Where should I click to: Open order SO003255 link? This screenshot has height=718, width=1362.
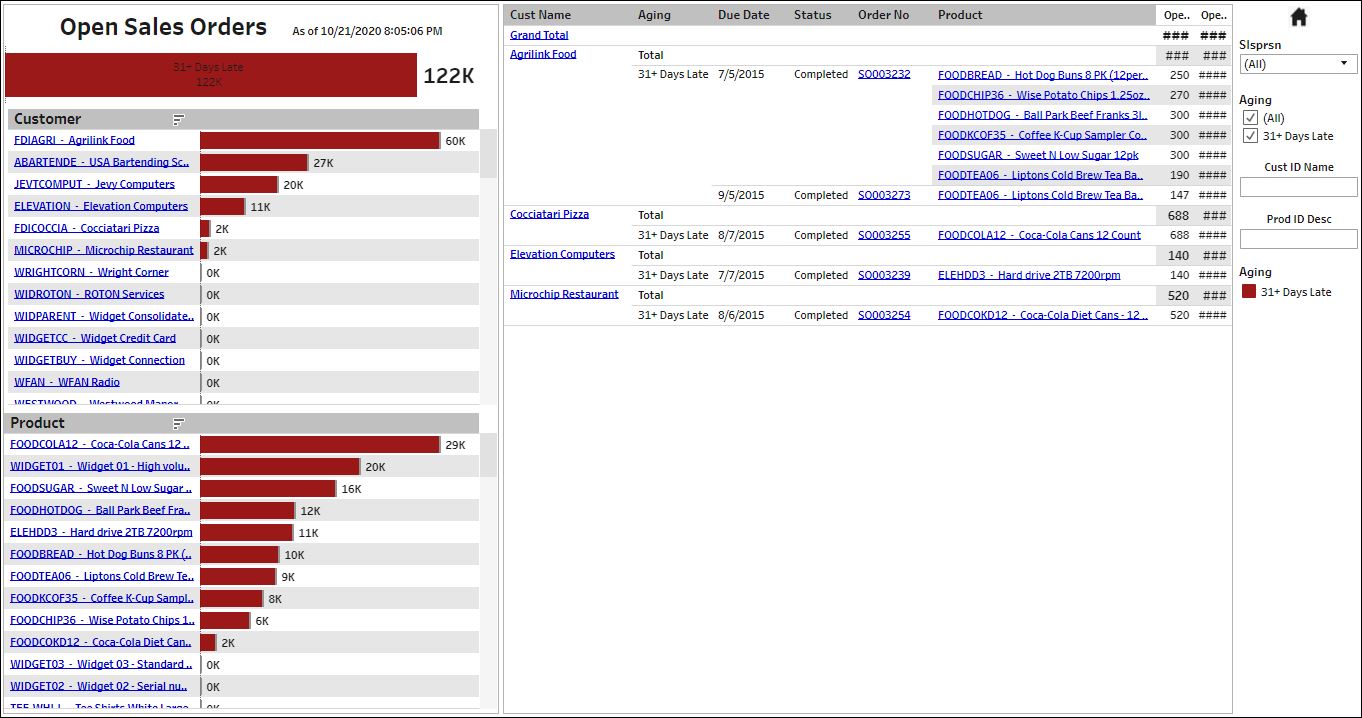tap(884, 235)
